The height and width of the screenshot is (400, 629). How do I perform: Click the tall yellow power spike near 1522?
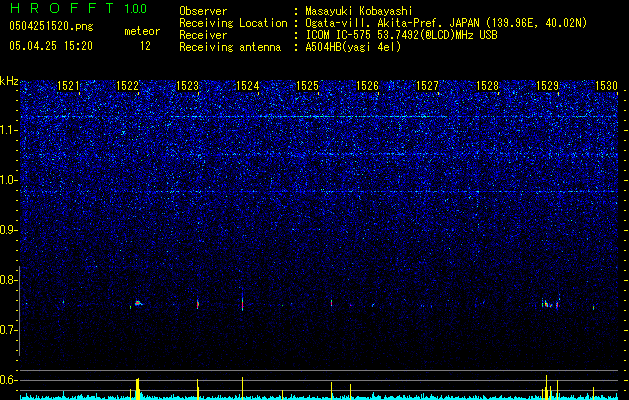point(138,388)
